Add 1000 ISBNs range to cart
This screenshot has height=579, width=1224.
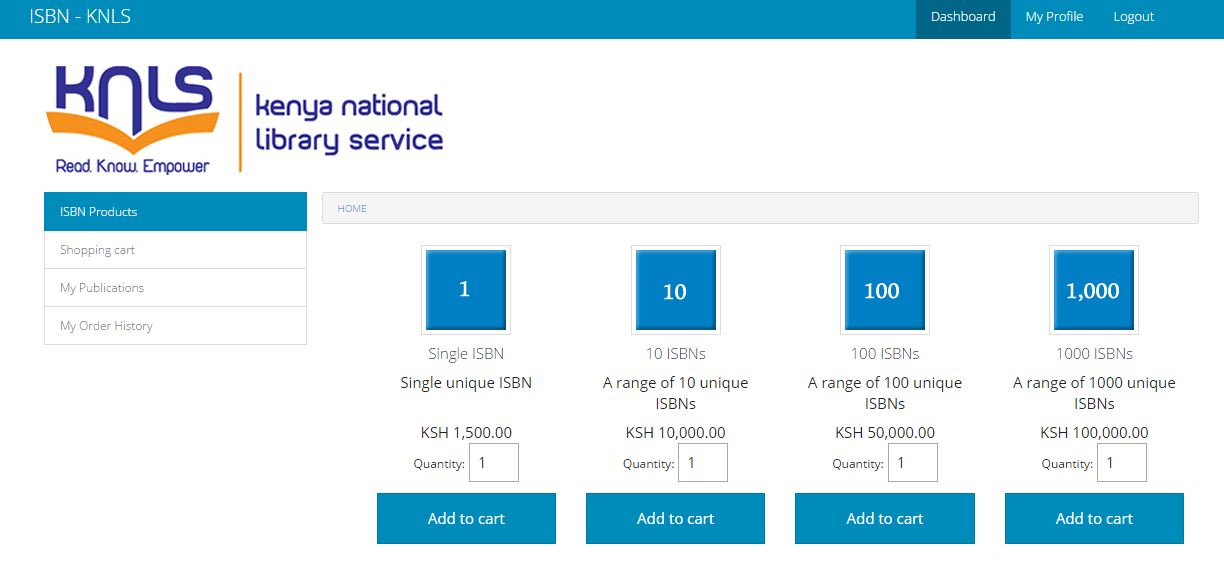point(1094,518)
